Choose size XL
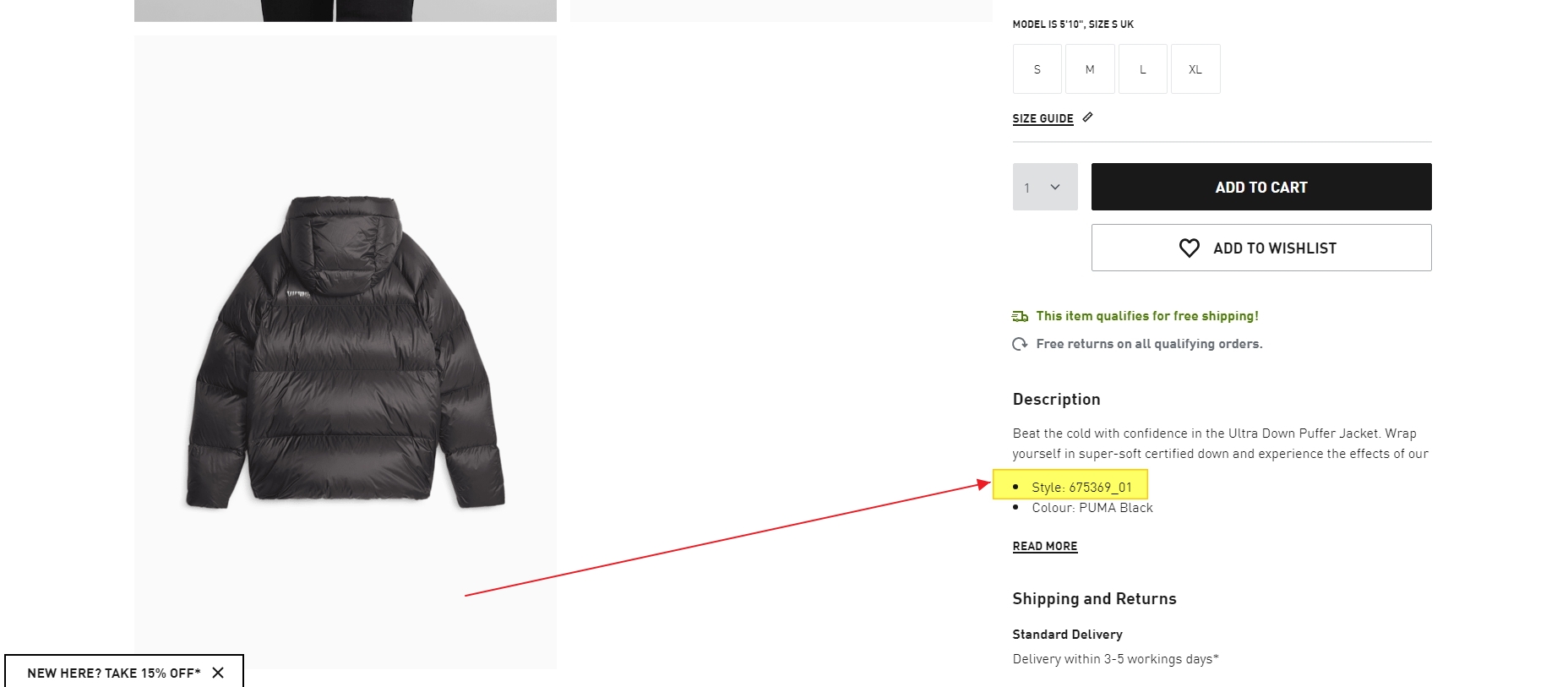 click(x=1195, y=69)
